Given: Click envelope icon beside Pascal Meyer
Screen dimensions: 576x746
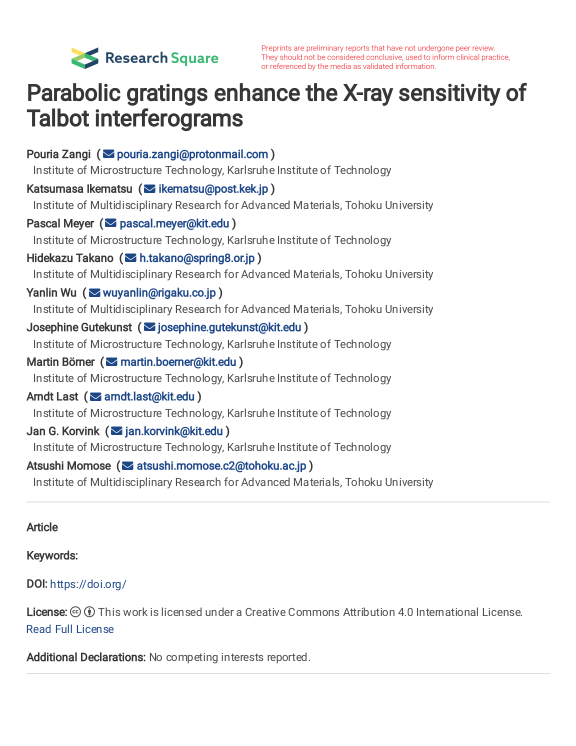Looking at the screenshot, I should [x=111, y=224].
